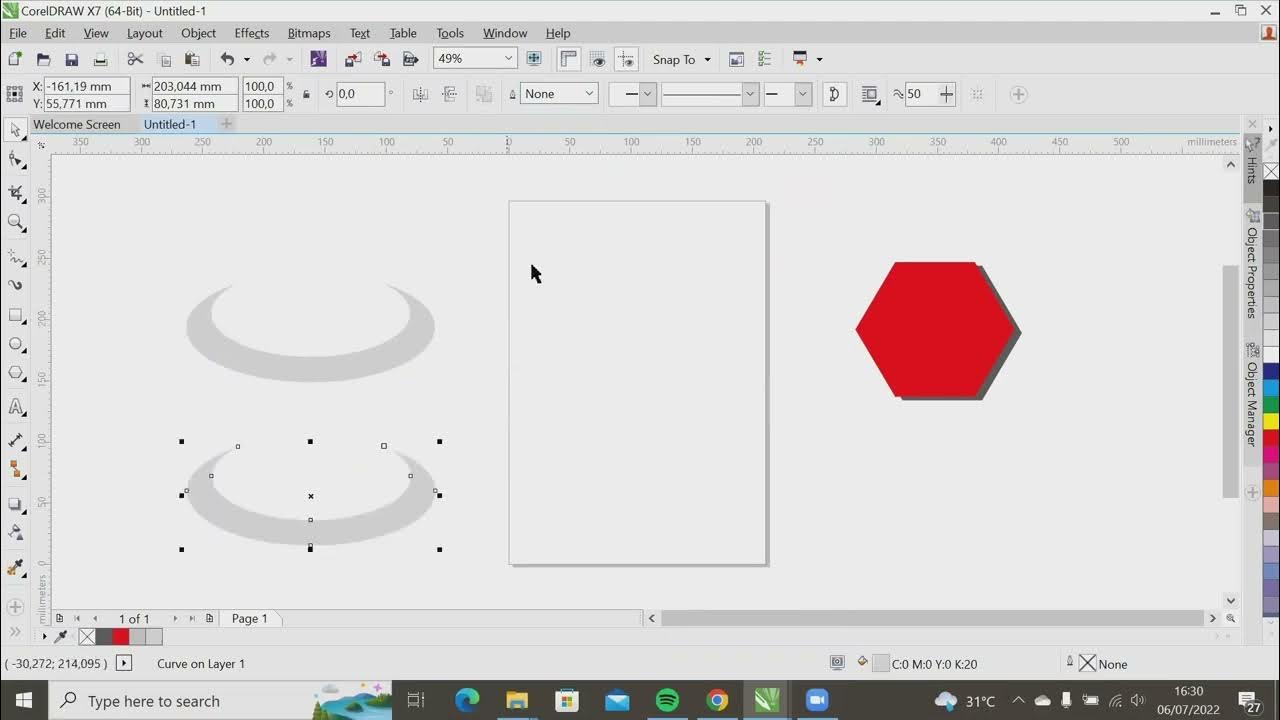The image size is (1280, 720).
Task: Select the Polygon tool
Action: 16,373
